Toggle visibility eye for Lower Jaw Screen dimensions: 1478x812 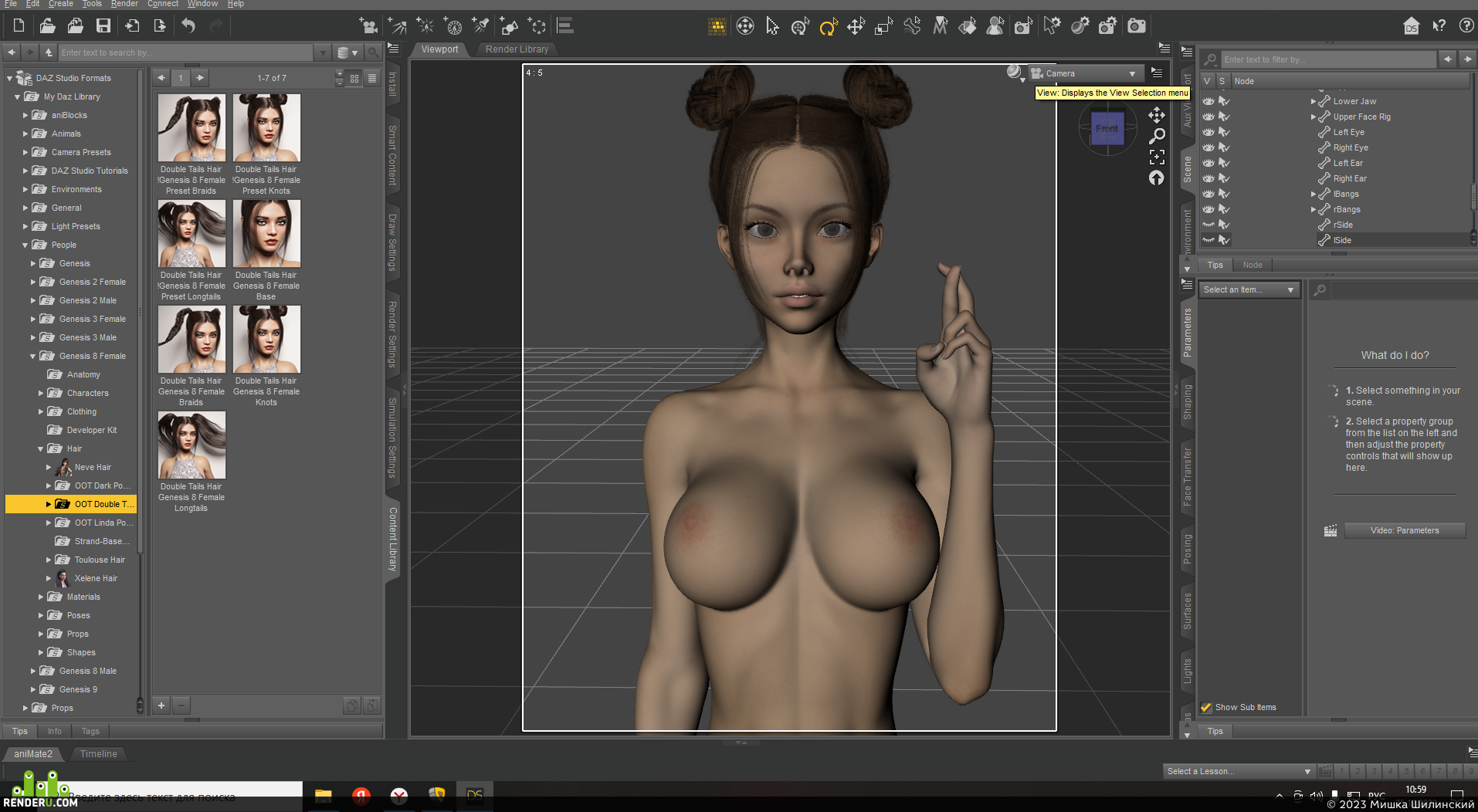point(1209,101)
